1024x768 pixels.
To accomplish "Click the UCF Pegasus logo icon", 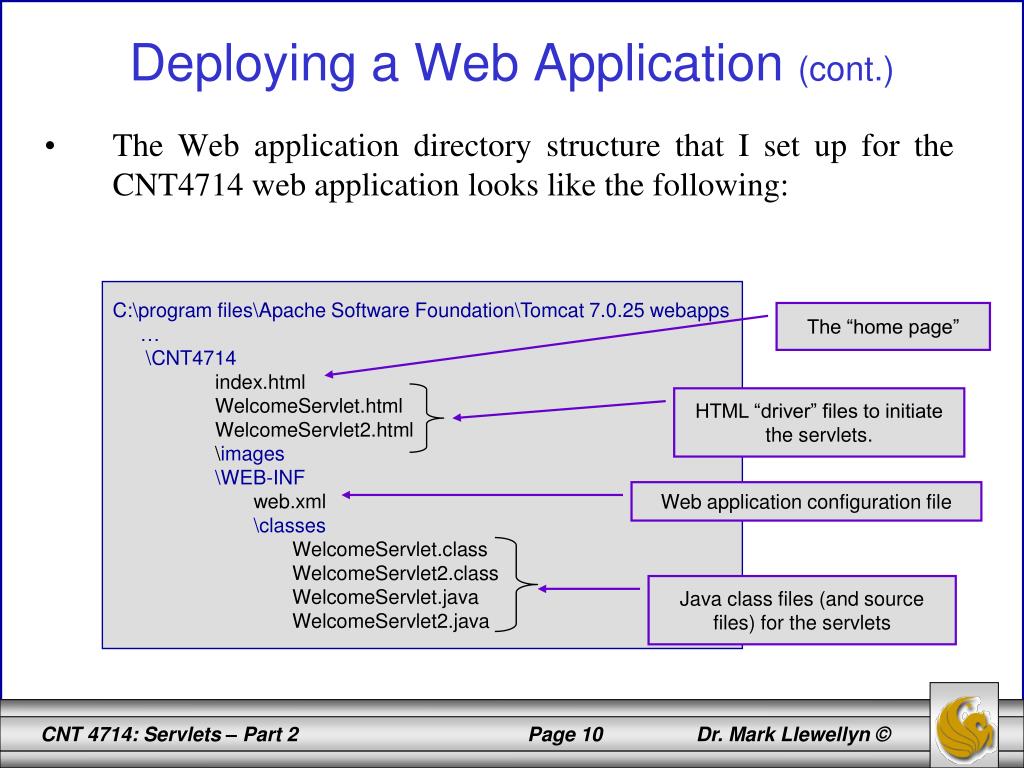I will coord(964,725).
